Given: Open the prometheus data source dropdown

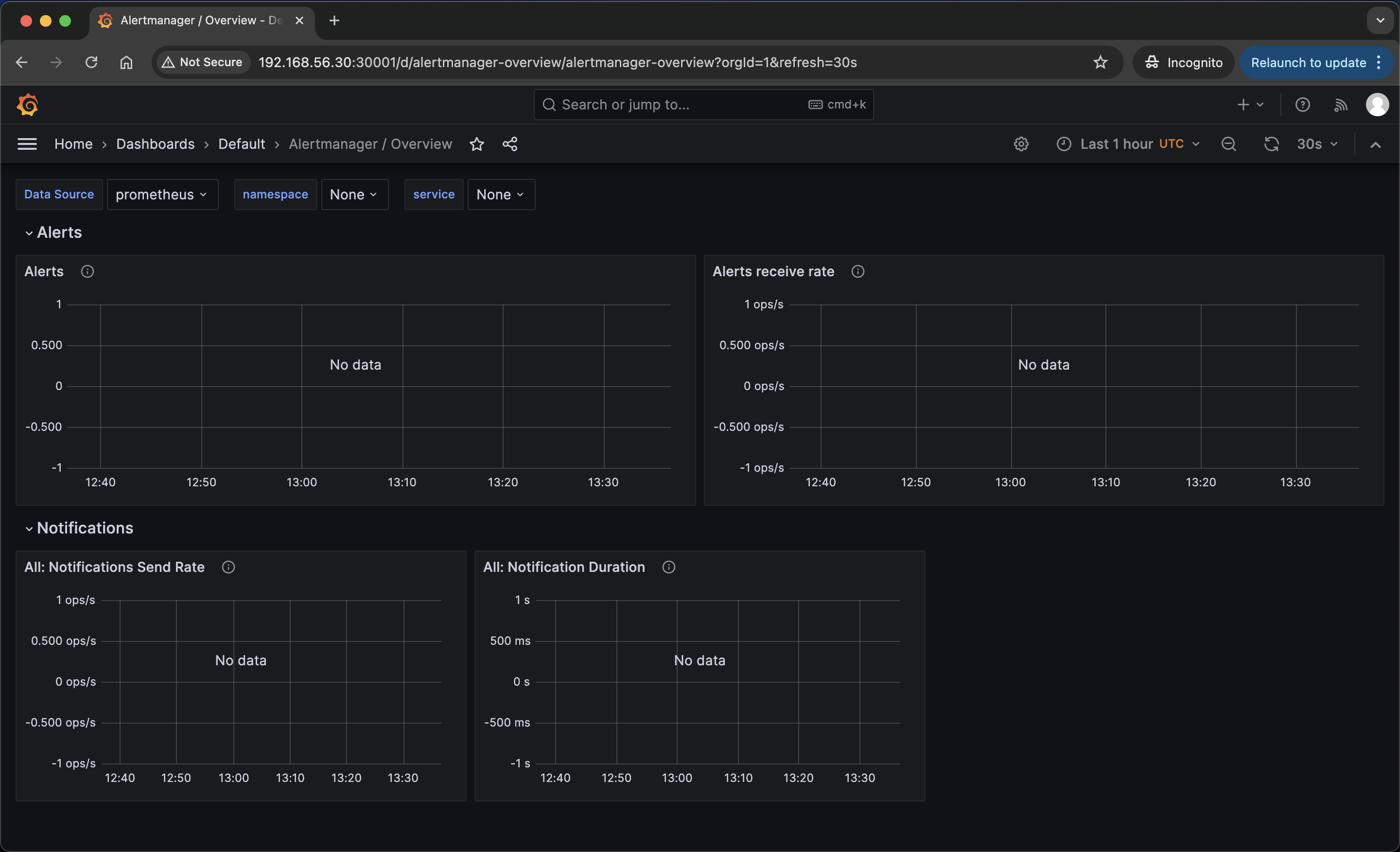Looking at the screenshot, I should point(162,195).
